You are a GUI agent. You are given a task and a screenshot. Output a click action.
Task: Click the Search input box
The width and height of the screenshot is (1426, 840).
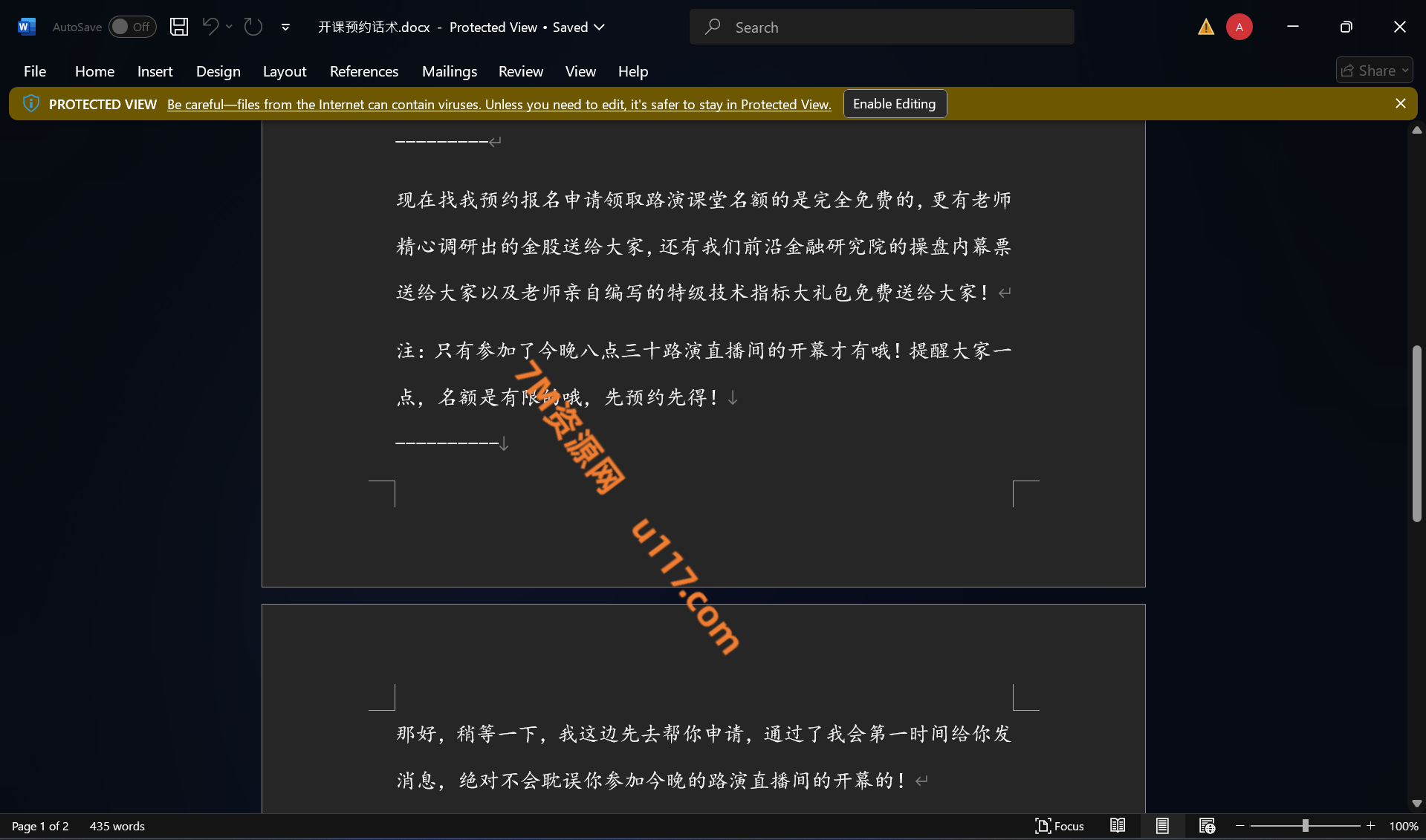[x=881, y=27]
